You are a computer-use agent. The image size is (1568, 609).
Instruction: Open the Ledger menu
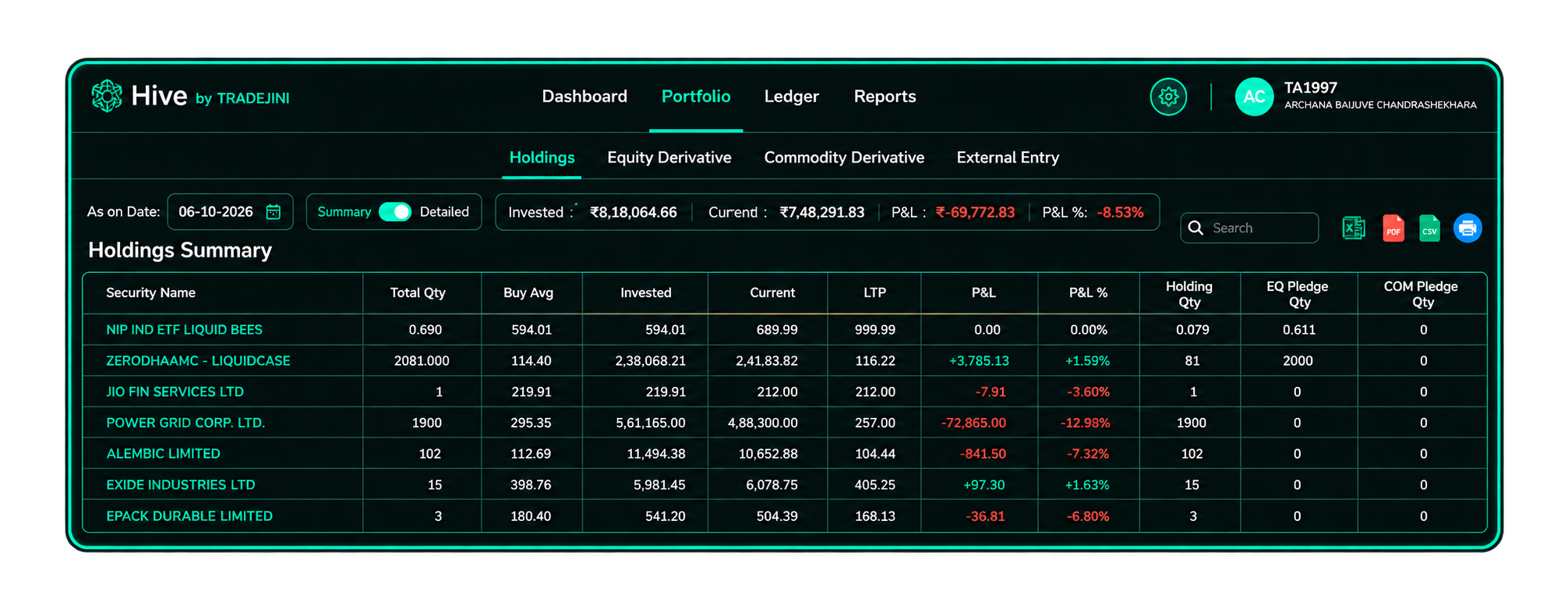click(x=792, y=97)
